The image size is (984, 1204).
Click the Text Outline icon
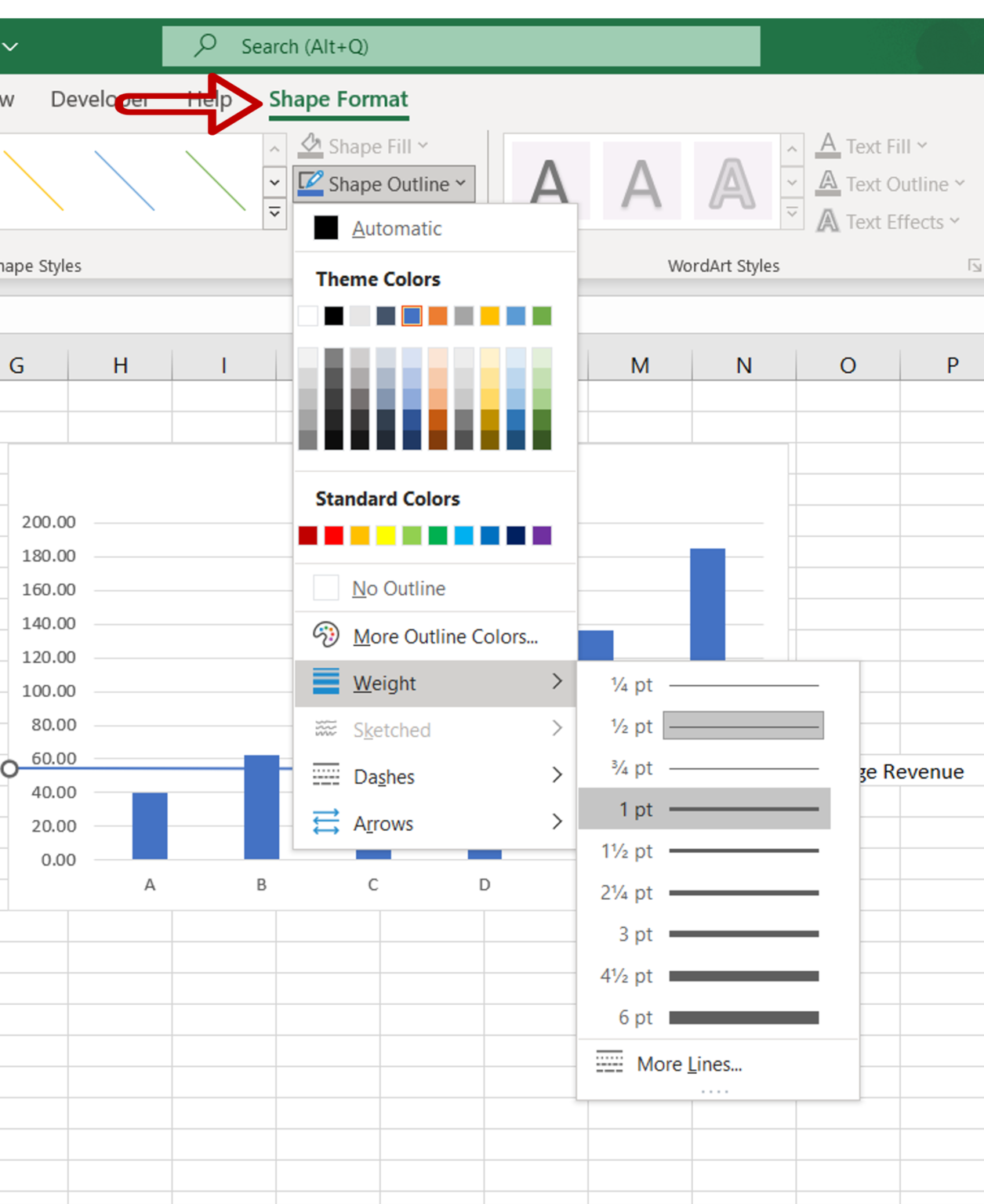click(x=826, y=183)
